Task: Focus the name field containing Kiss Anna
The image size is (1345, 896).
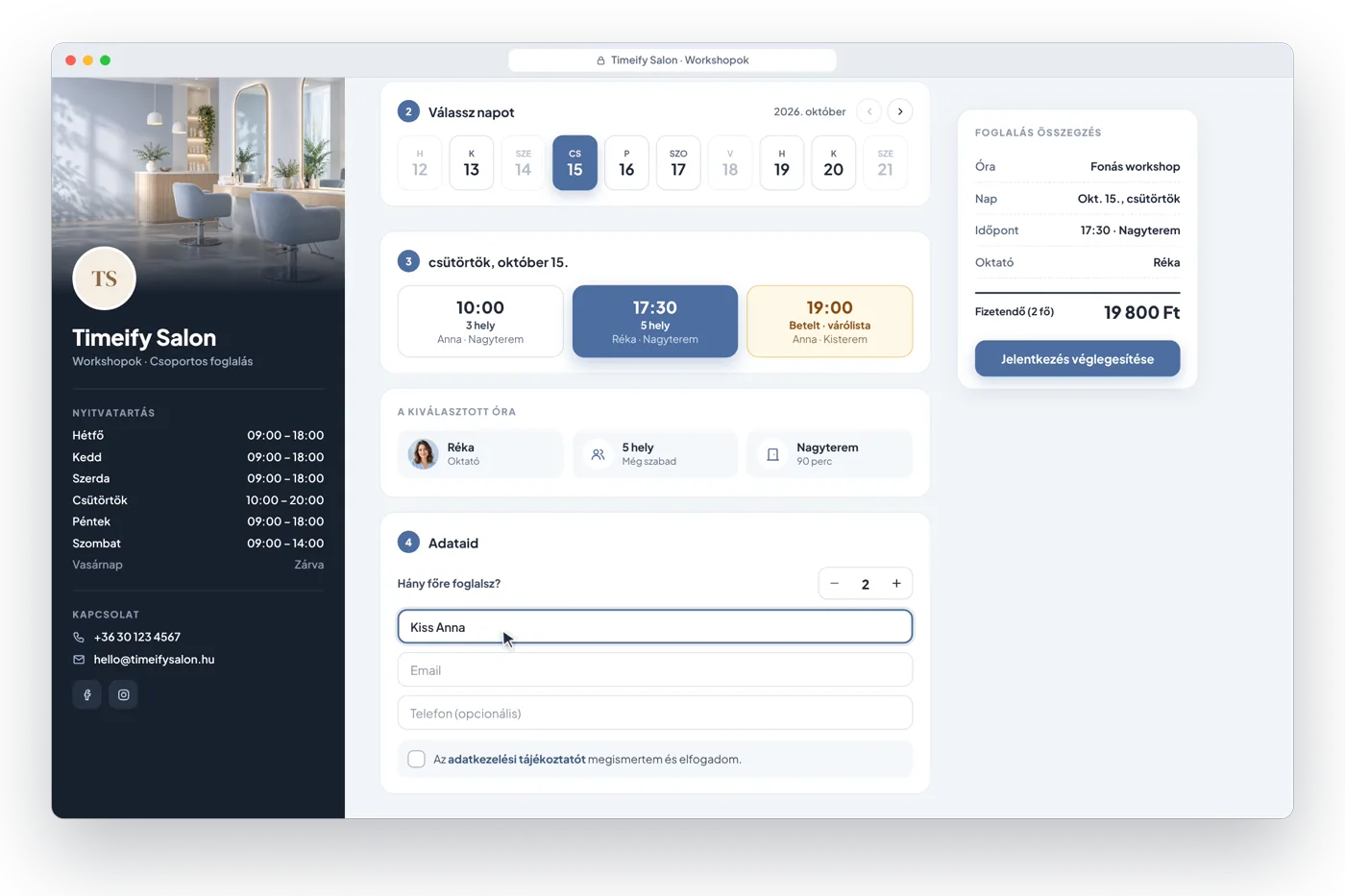Action: point(655,626)
